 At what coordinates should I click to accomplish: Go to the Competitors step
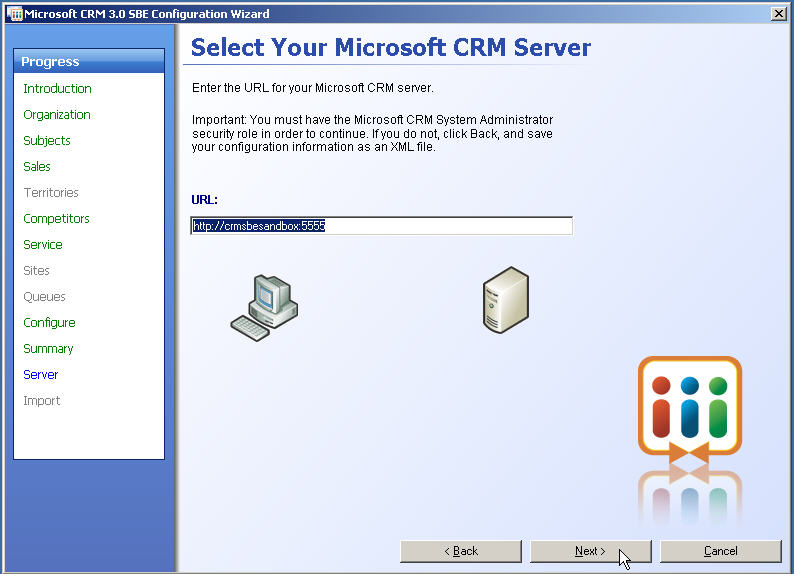point(56,219)
